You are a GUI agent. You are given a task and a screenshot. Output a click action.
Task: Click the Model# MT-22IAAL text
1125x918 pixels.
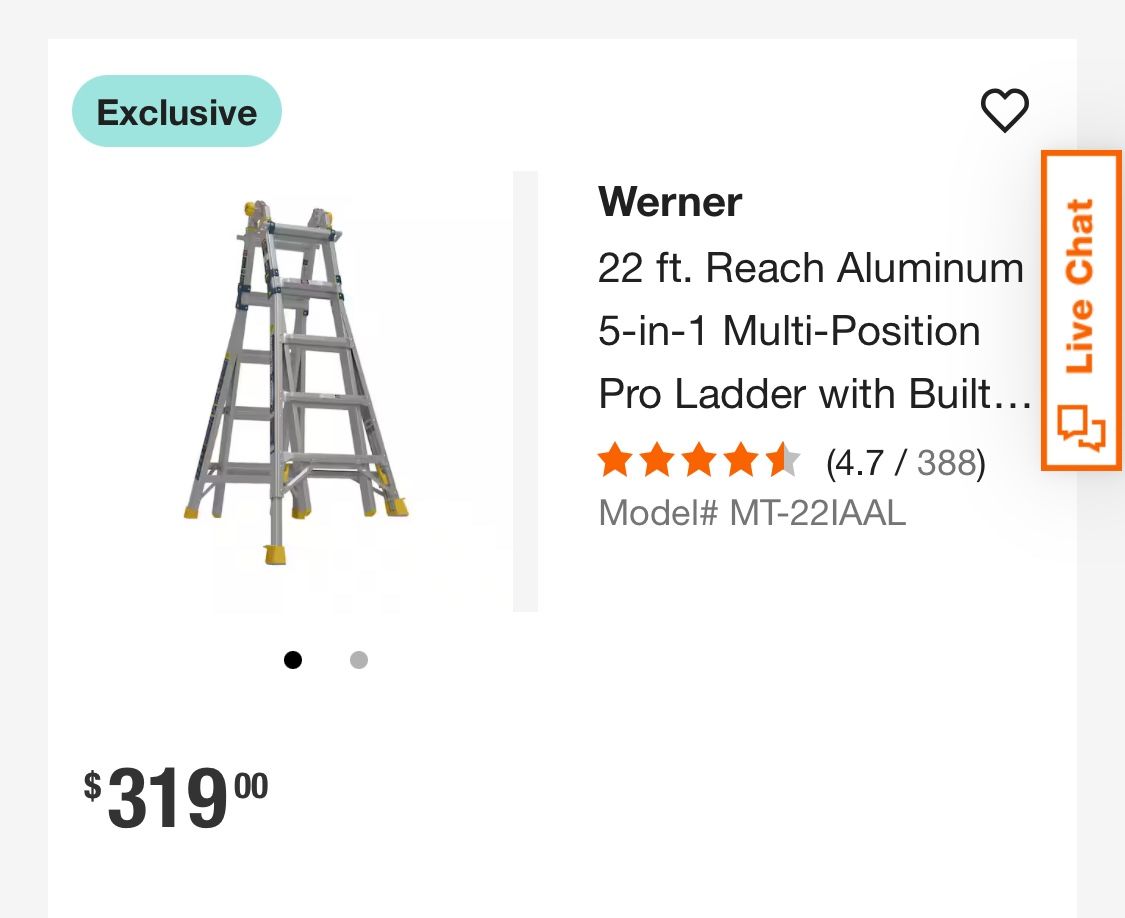pos(752,513)
